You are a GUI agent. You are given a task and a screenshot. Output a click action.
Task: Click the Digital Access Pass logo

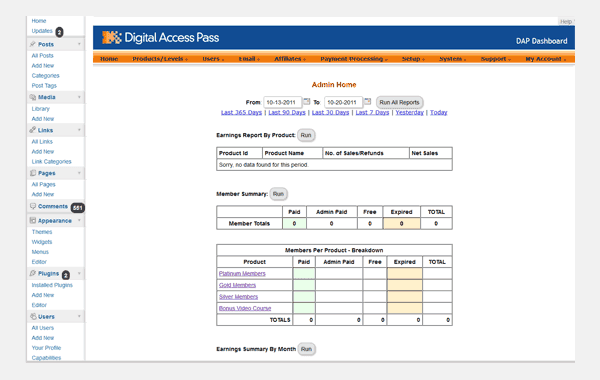click(x=160, y=38)
